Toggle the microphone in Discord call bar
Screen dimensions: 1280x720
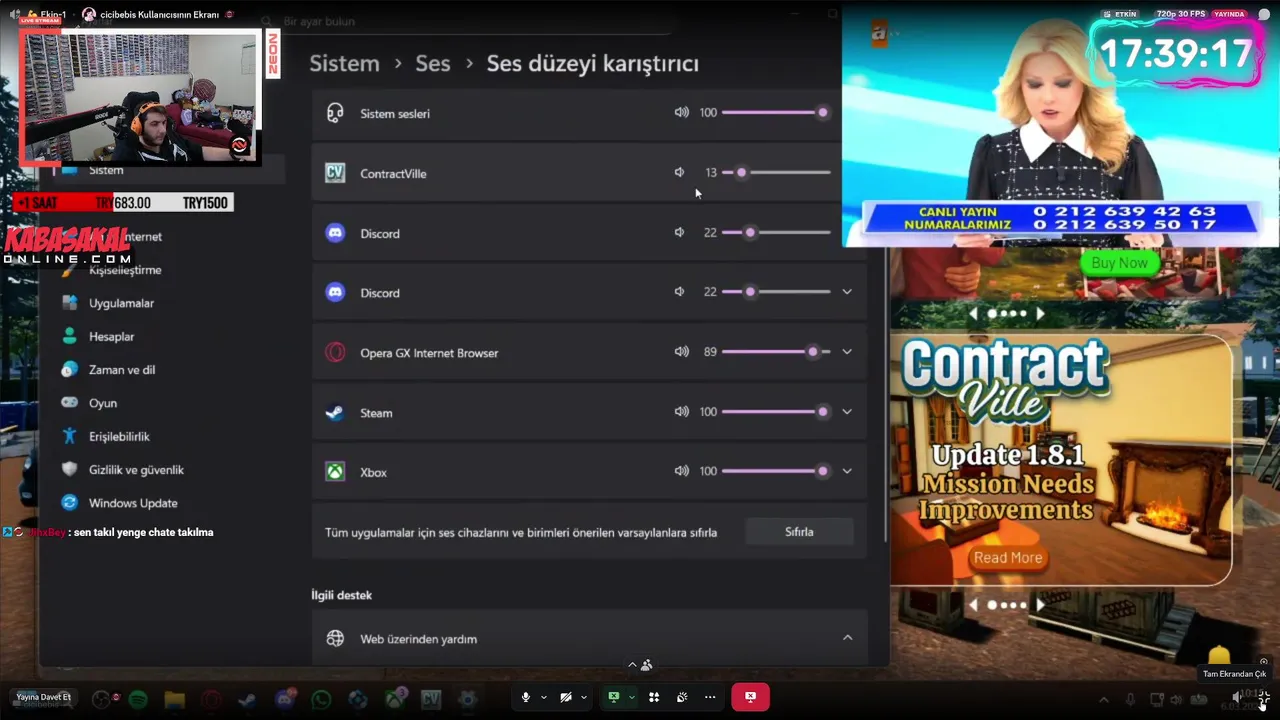pos(525,696)
